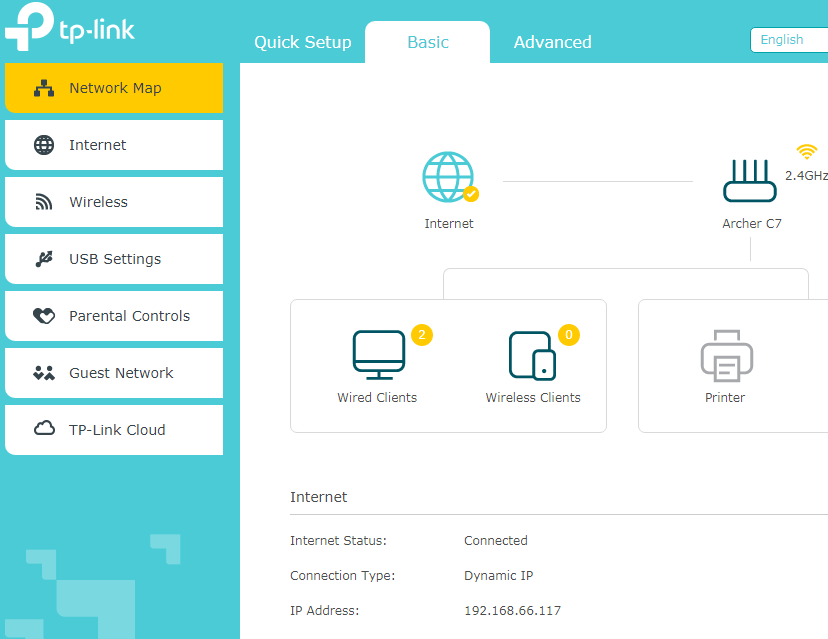Switch to the Quick Setup tab
This screenshot has height=639, width=828.
[x=302, y=42]
